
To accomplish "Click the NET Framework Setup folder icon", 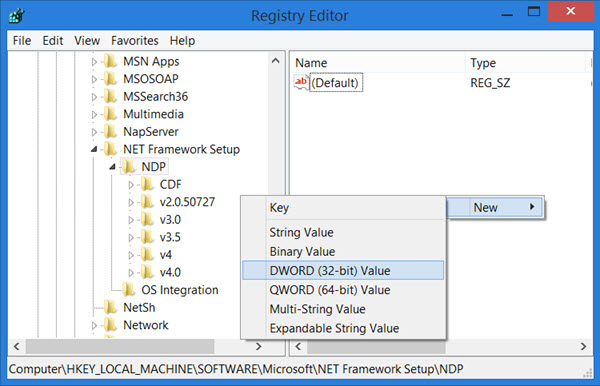I will 111,149.
